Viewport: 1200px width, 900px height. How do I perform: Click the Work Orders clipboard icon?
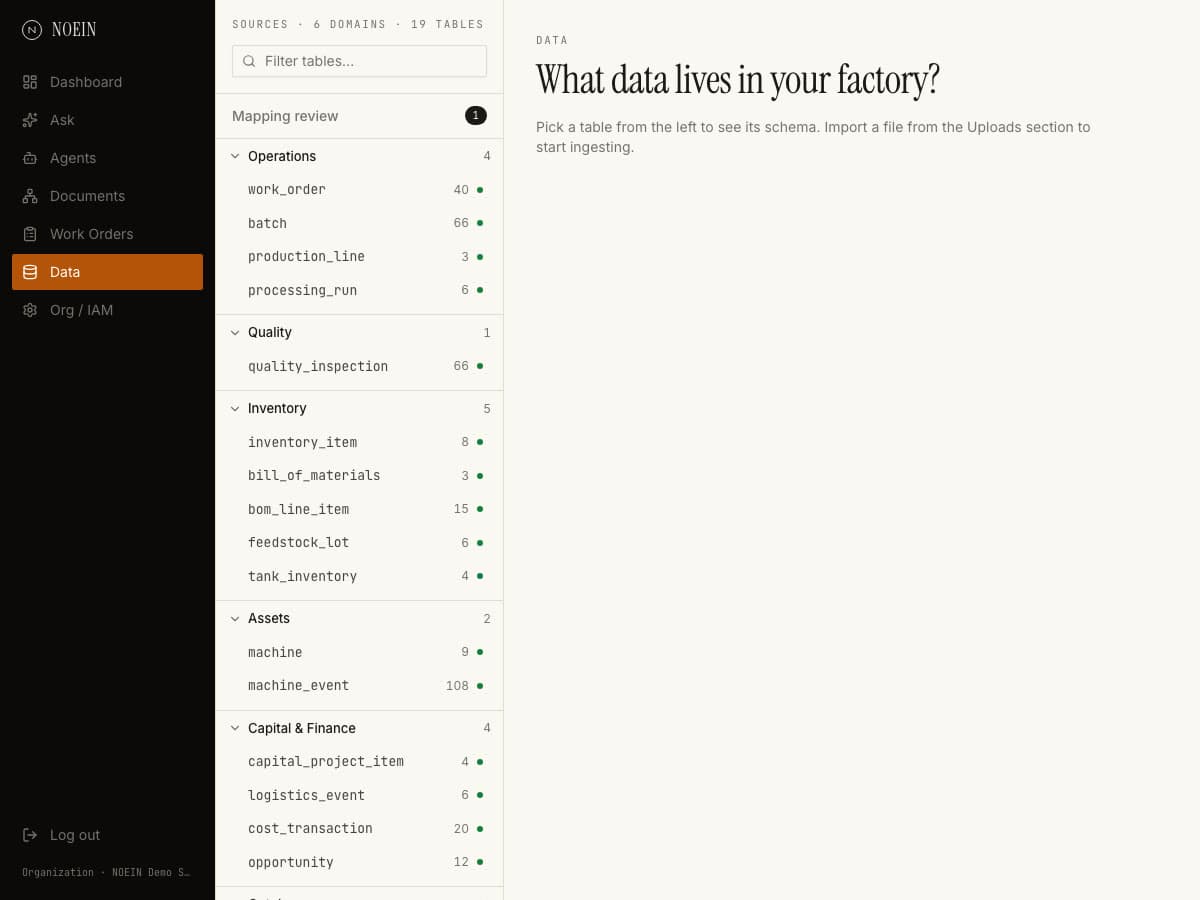point(30,234)
